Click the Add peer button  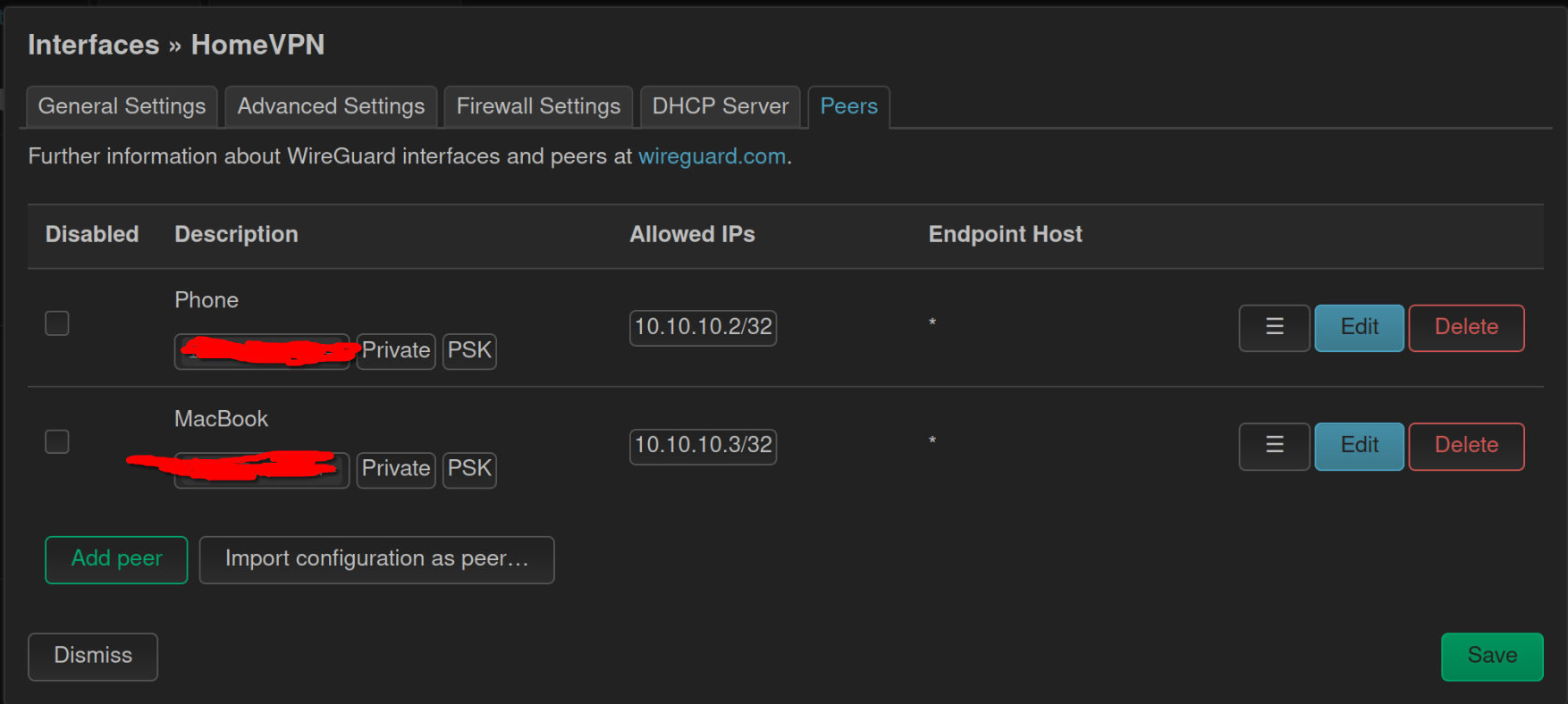pyautogui.click(x=116, y=559)
